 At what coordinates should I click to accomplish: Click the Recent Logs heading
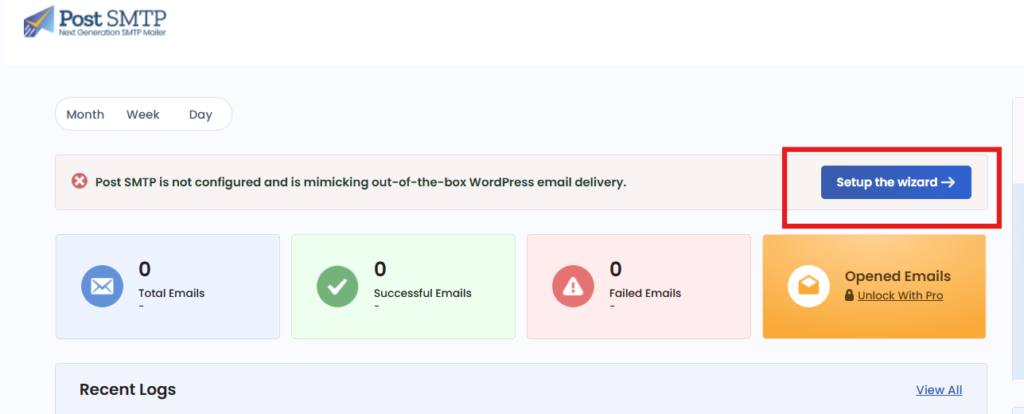point(127,389)
